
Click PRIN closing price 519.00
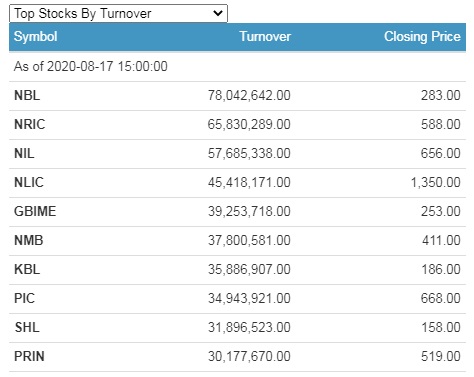click(441, 357)
